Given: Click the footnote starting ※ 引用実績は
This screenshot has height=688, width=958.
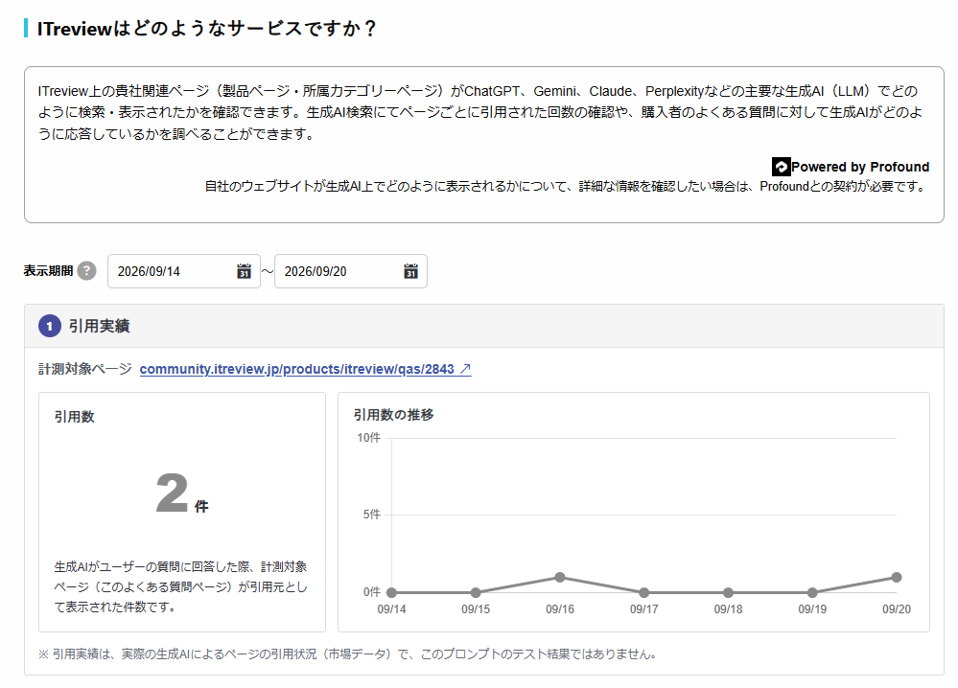Looking at the screenshot, I should click(x=347, y=654).
